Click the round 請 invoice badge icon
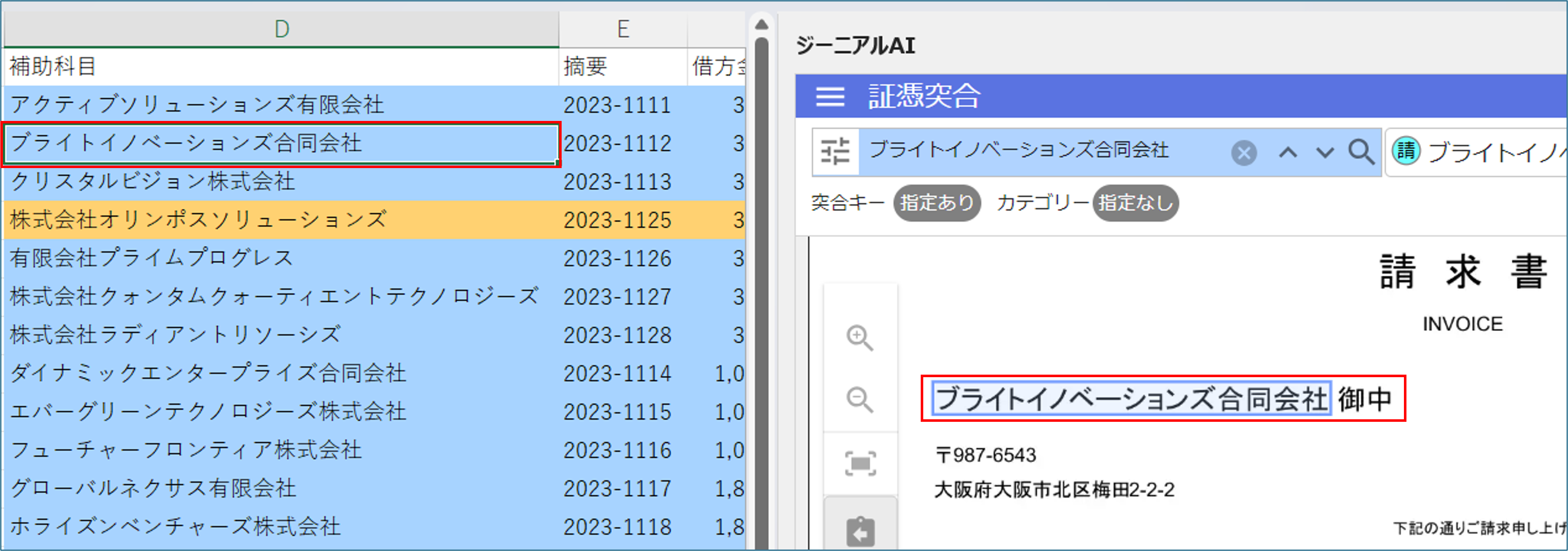The height and width of the screenshot is (551, 1568). click(1406, 151)
